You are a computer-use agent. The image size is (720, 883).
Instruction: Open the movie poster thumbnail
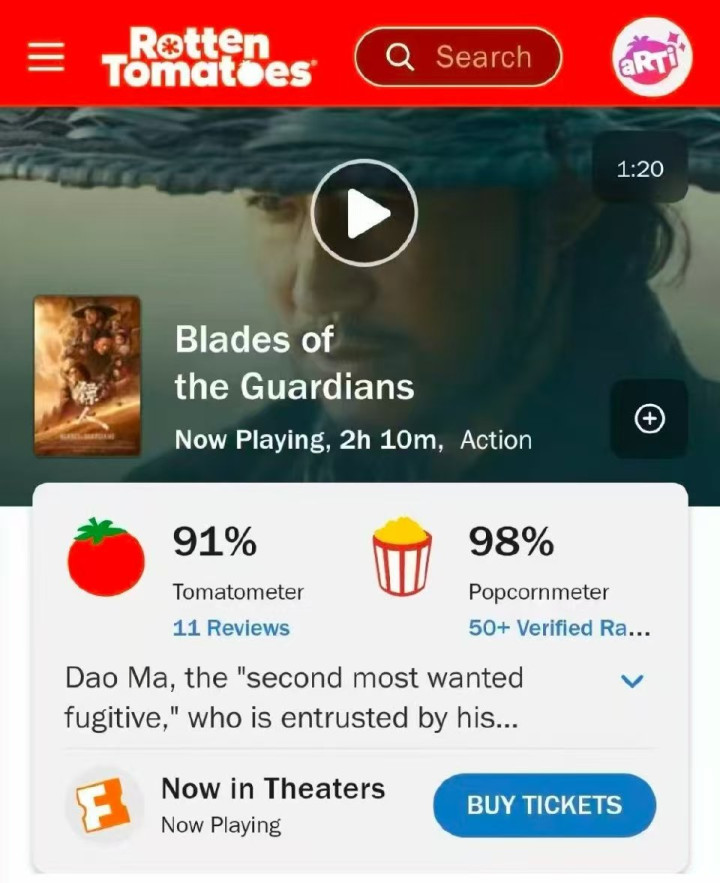[87, 376]
